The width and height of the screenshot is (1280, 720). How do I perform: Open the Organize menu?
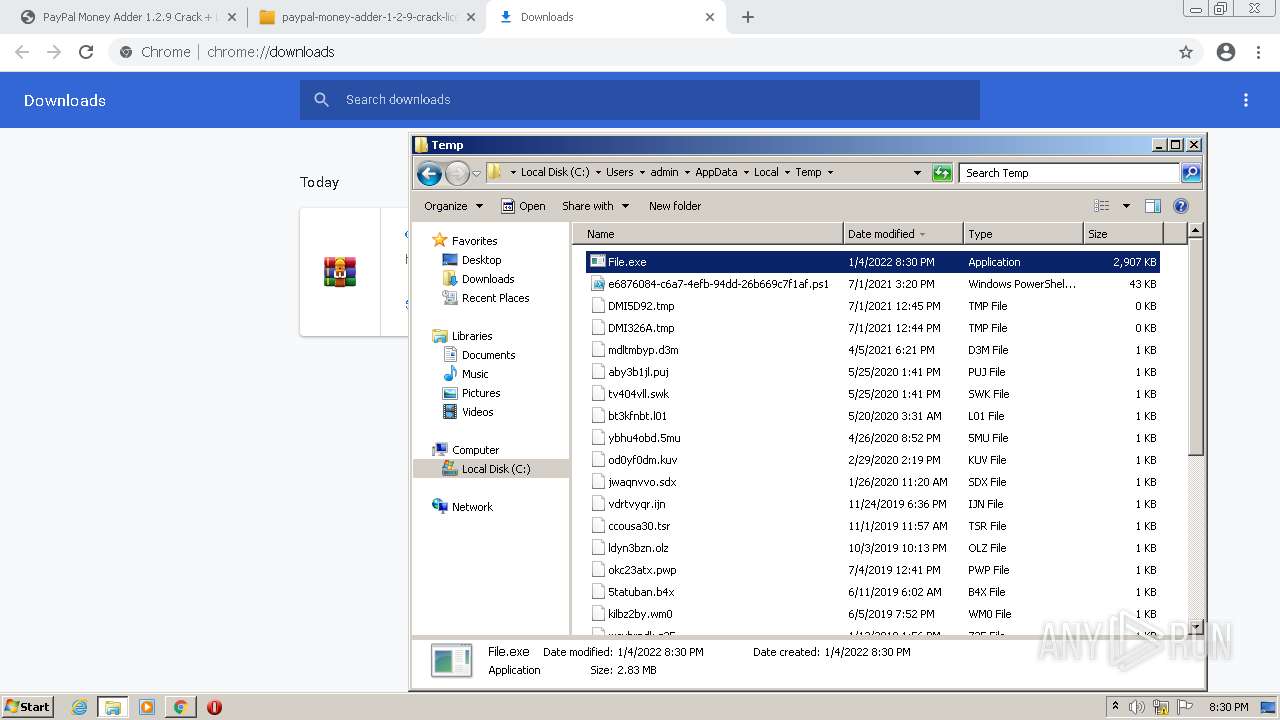453,206
